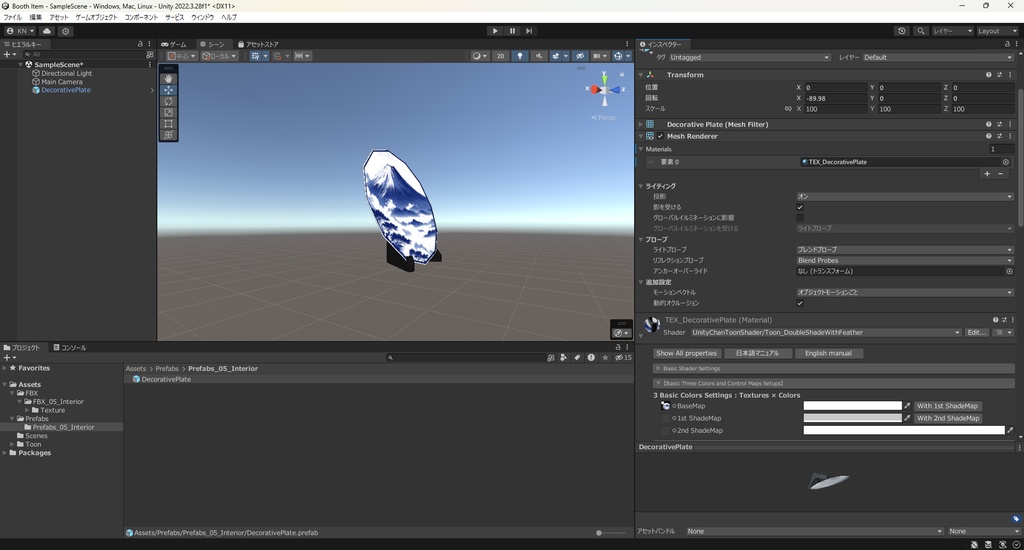The height and width of the screenshot is (550, 1024).
Task: Open Transform preset settings icon
Action: tap(999, 74)
